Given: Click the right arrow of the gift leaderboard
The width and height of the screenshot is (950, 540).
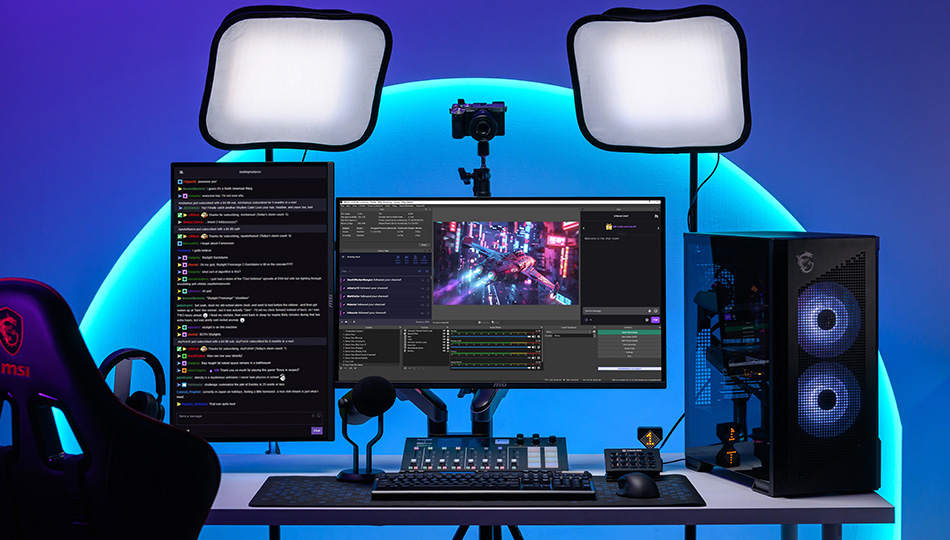Looking at the screenshot, I should [x=658, y=228].
